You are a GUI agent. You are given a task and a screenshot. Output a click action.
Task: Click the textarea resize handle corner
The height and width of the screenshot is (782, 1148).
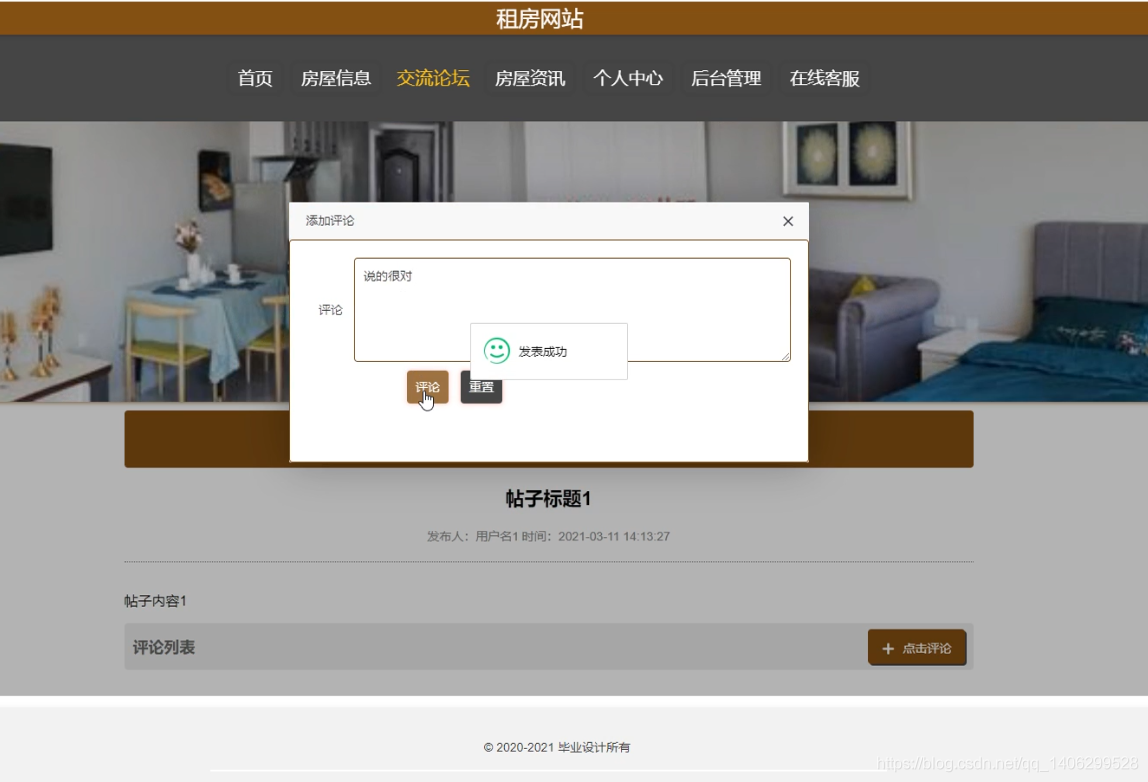(787, 355)
